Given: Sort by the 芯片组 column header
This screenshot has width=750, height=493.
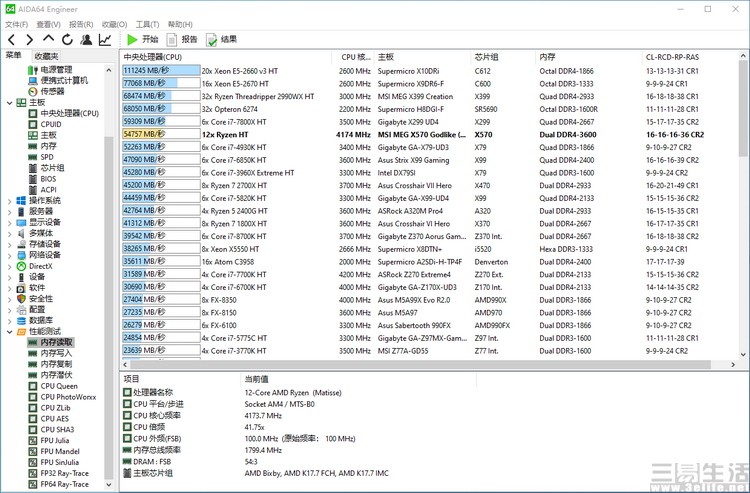Looking at the screenshot, I should point(503,57).
